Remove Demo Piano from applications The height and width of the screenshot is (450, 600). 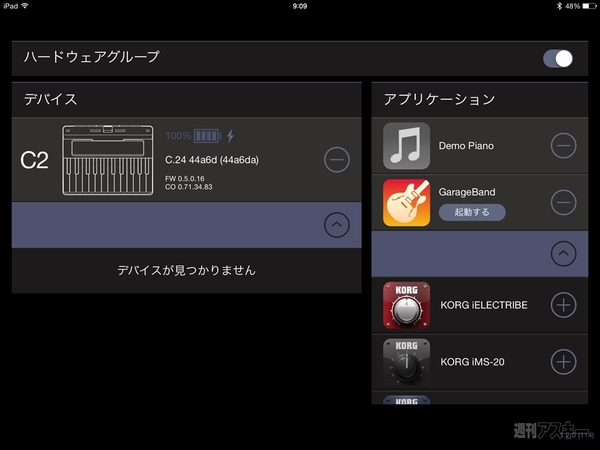563,145
